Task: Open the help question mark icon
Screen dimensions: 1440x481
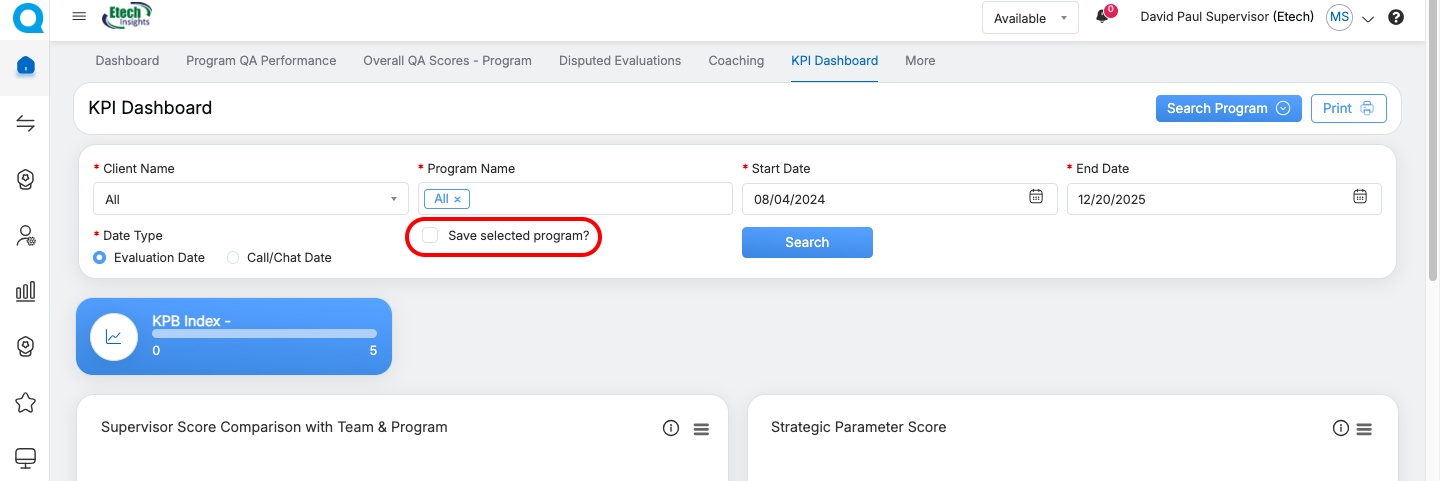Action: coord(1396,17)
